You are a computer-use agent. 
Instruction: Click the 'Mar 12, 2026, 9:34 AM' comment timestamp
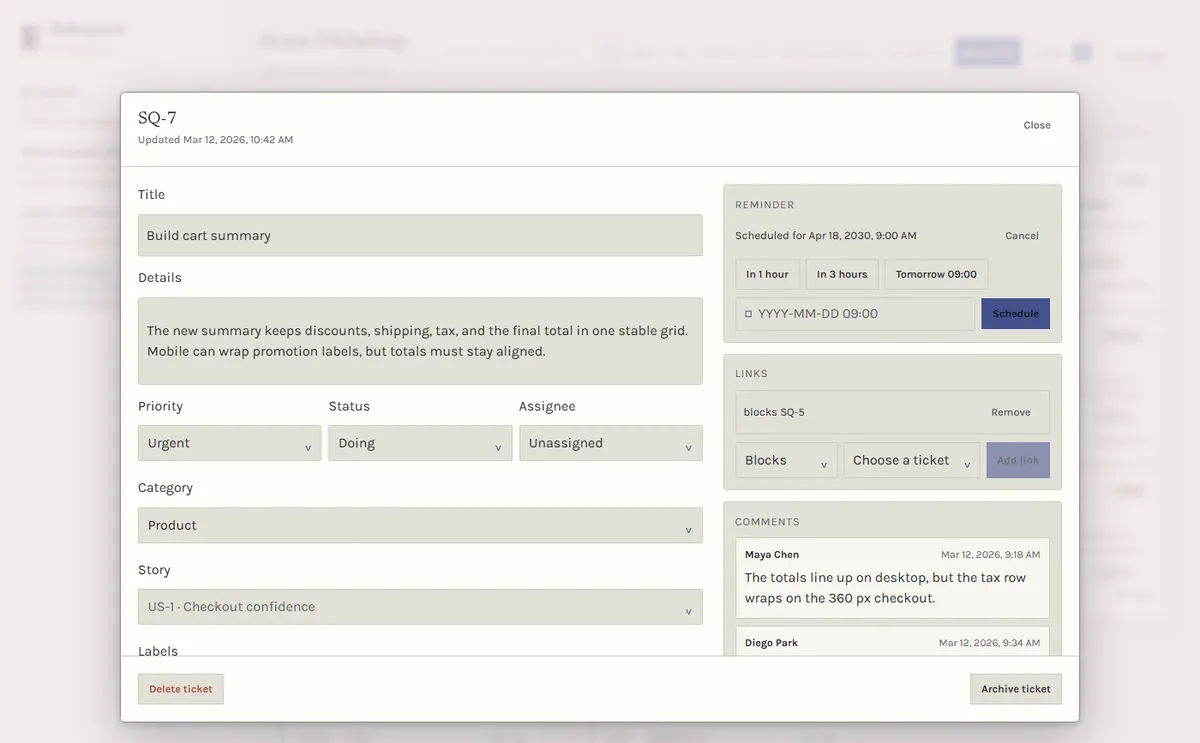tap(990, 643)
